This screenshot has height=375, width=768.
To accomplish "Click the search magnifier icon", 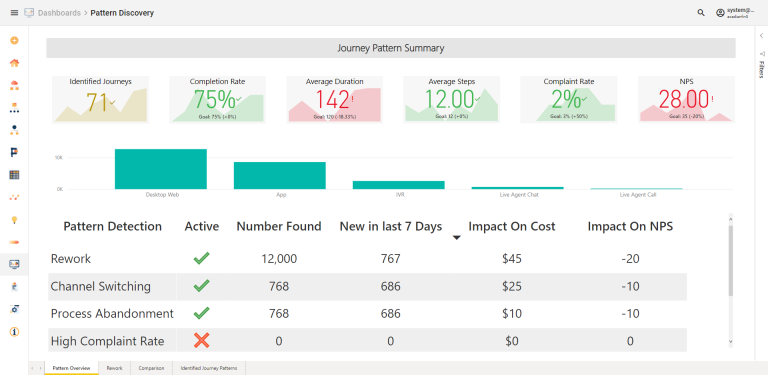I will 701,13.
